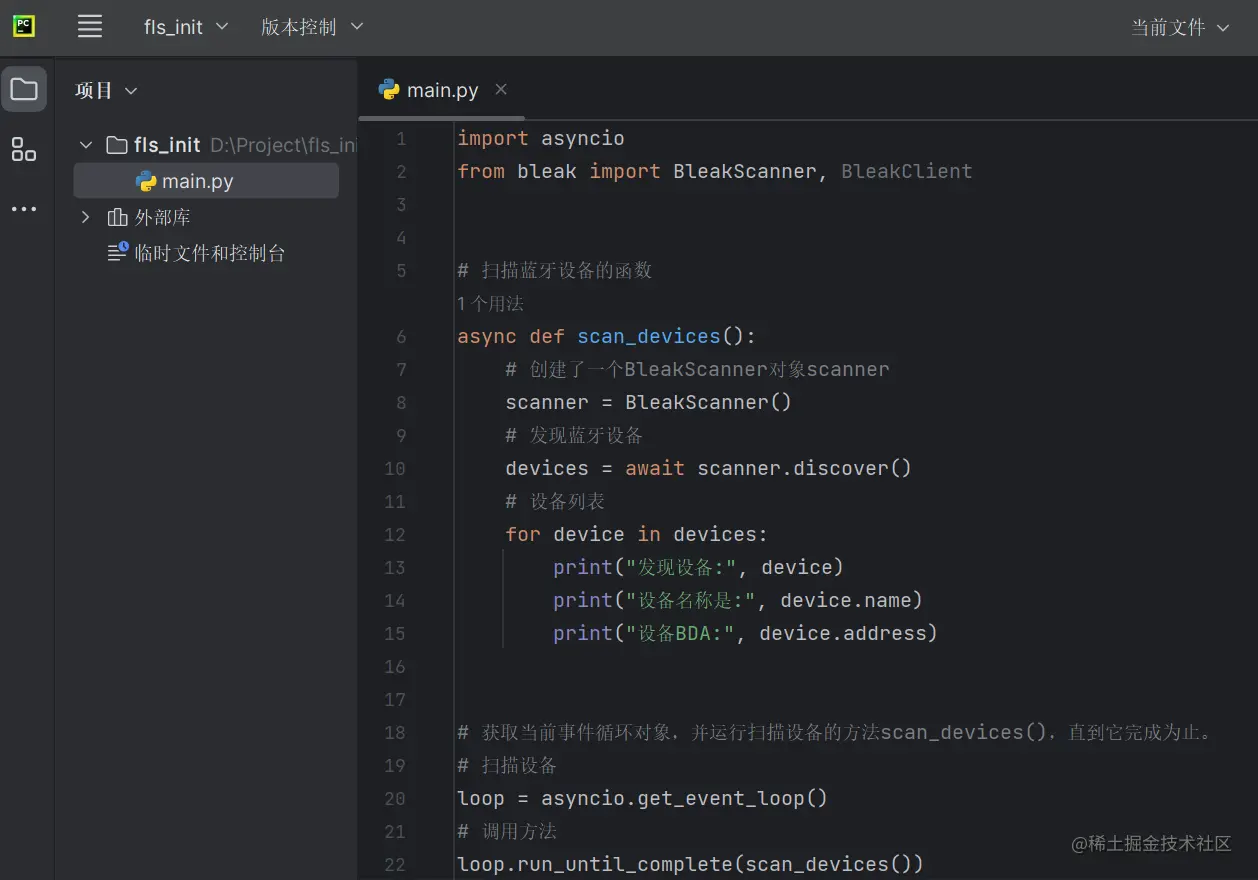Screen dimensions: 1258x880
Task: Open the Structure tool window icon
Action: tap(24, 150)
